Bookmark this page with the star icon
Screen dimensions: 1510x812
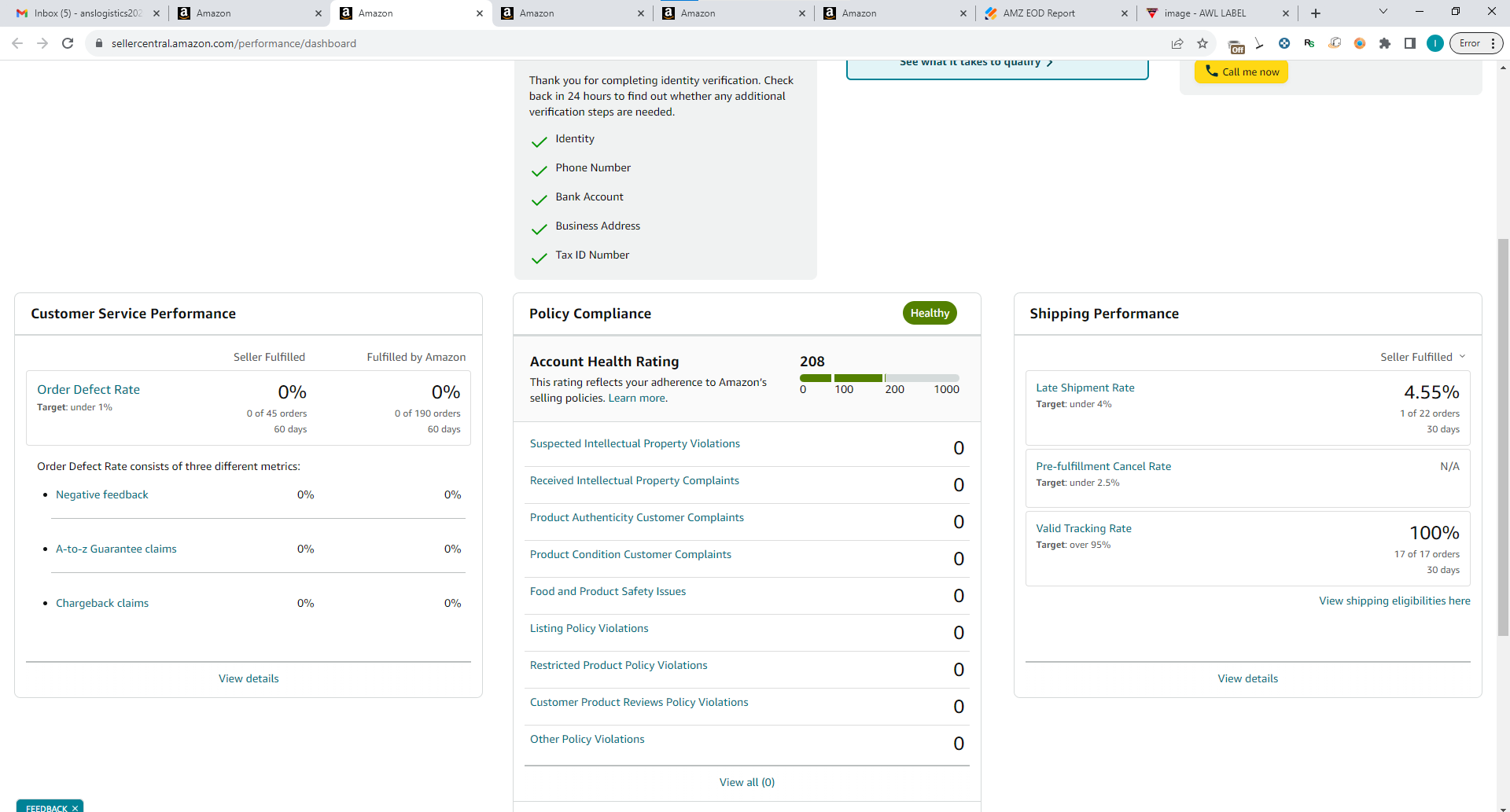click(x=1202, y=43)
